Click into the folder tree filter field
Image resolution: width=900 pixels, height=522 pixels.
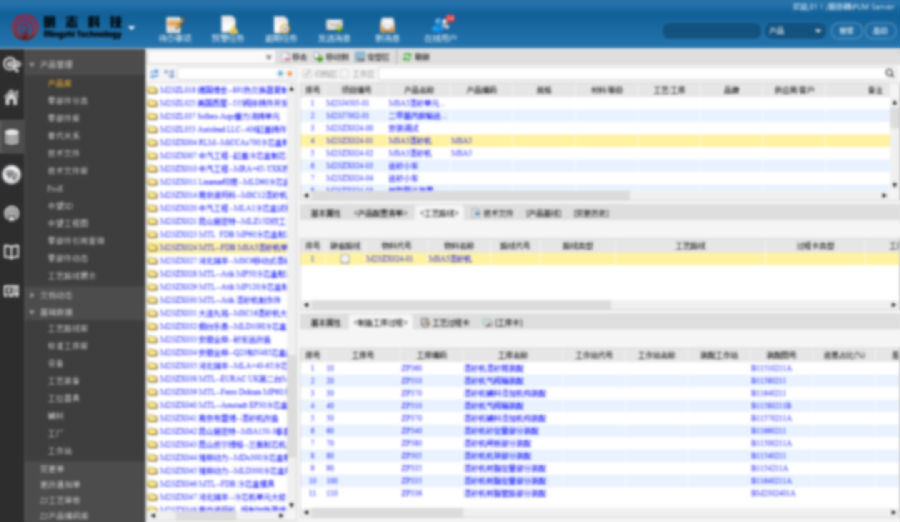click(227, 74)
